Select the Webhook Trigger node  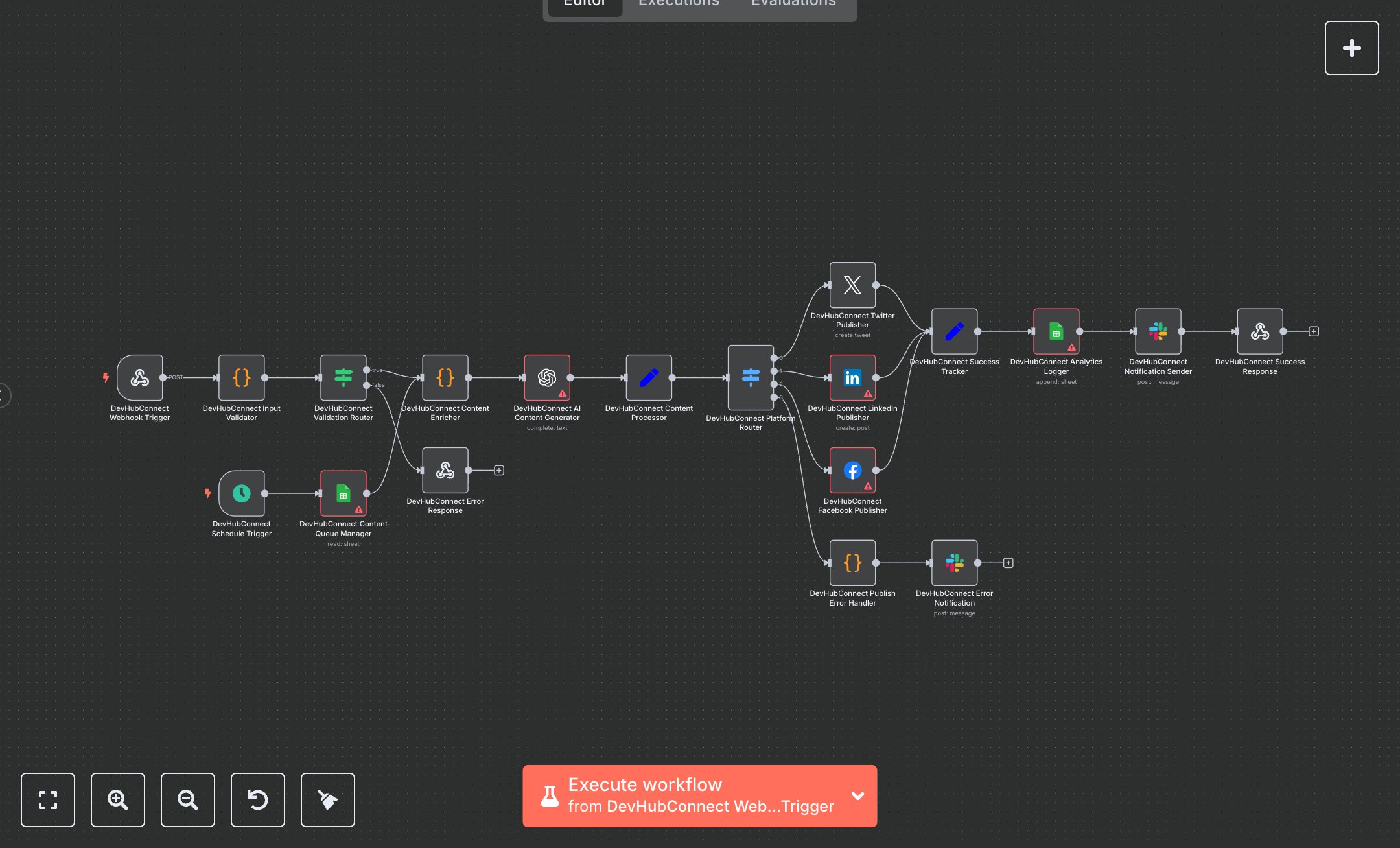139,377
